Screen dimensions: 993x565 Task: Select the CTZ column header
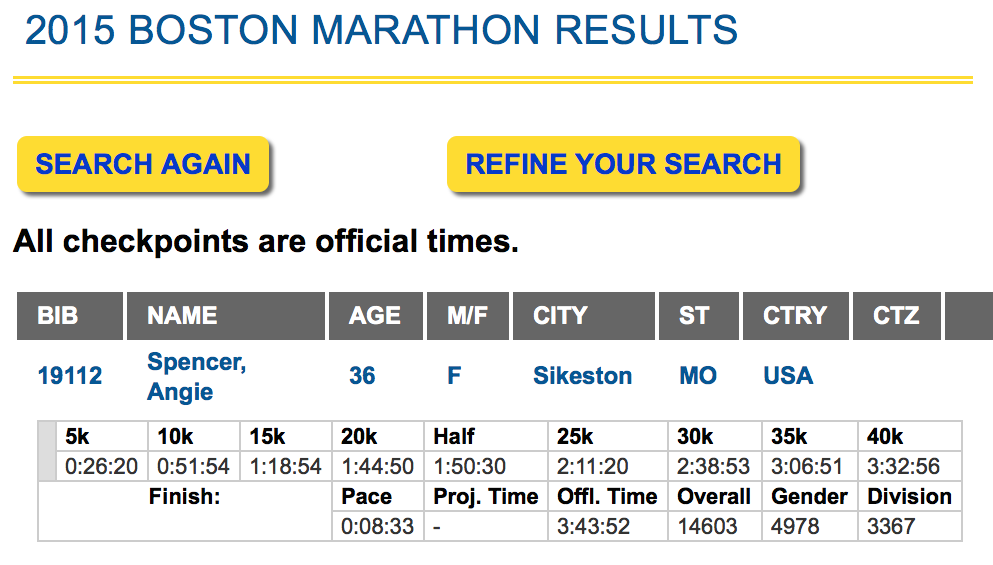pos(897,315)
